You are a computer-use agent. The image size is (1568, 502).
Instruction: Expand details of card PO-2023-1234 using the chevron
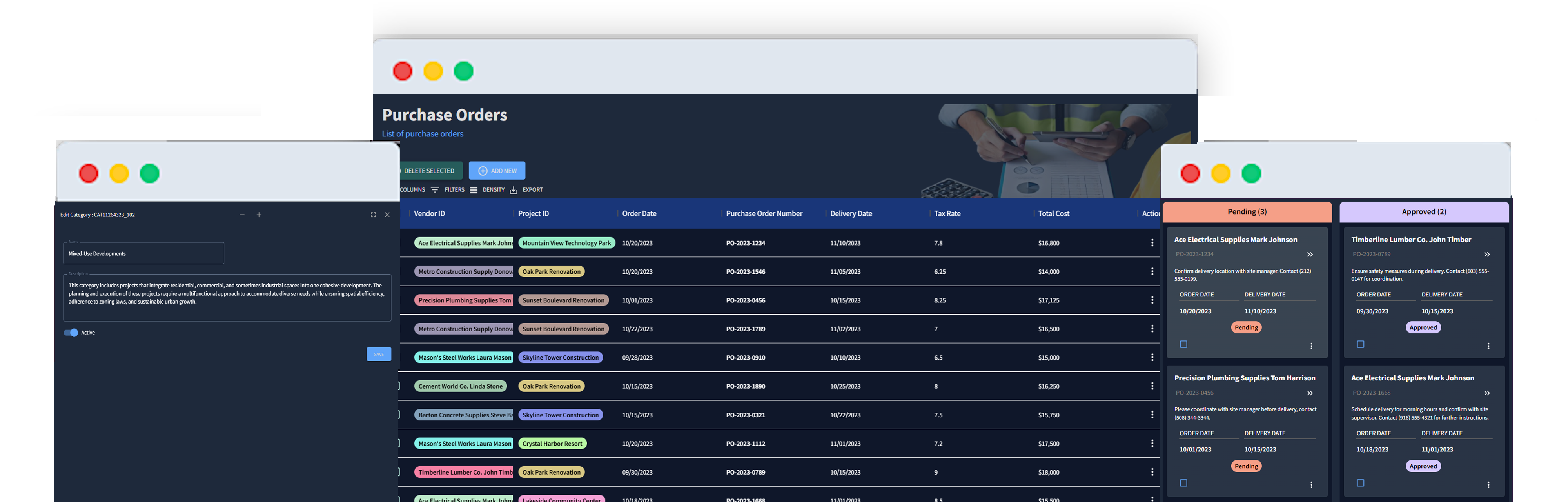(x=1309, y=255)
